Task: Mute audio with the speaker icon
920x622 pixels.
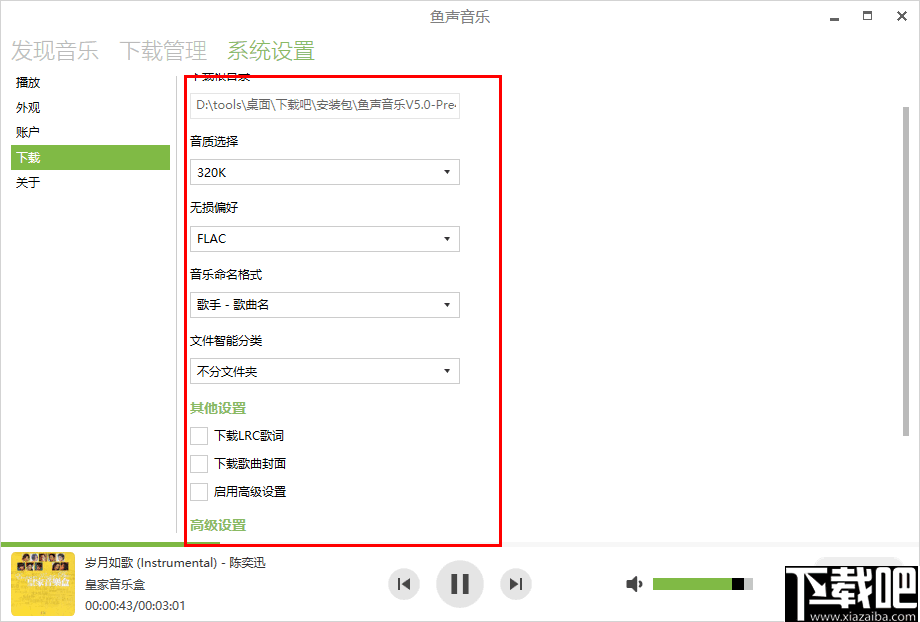Action: click(x=634, y=584)
